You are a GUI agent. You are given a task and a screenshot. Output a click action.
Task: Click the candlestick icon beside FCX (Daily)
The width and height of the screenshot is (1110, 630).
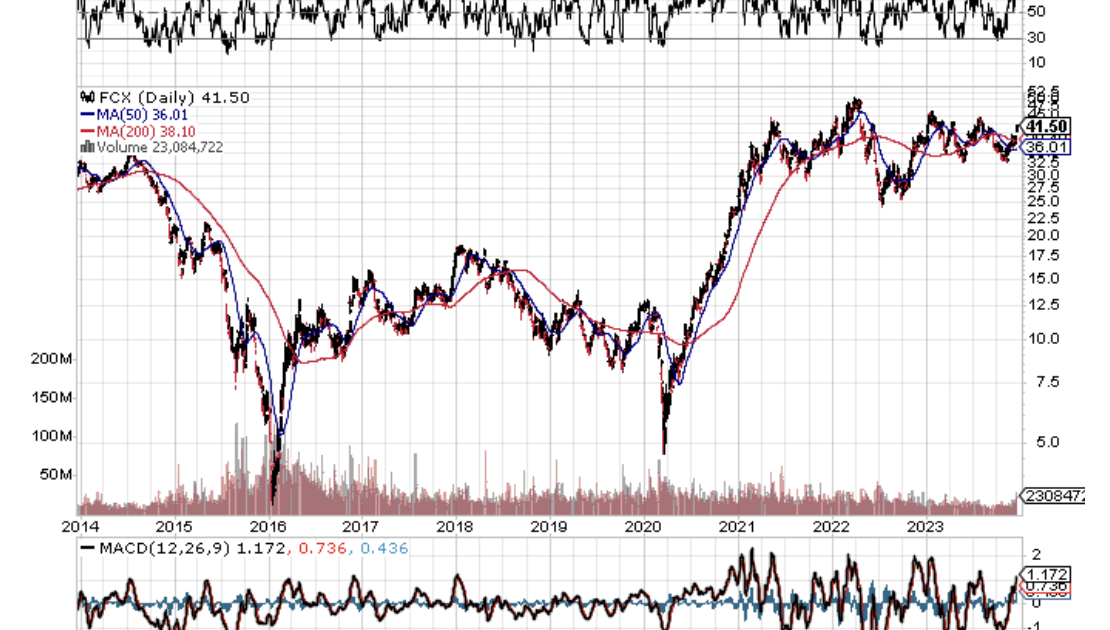(88, 97)
